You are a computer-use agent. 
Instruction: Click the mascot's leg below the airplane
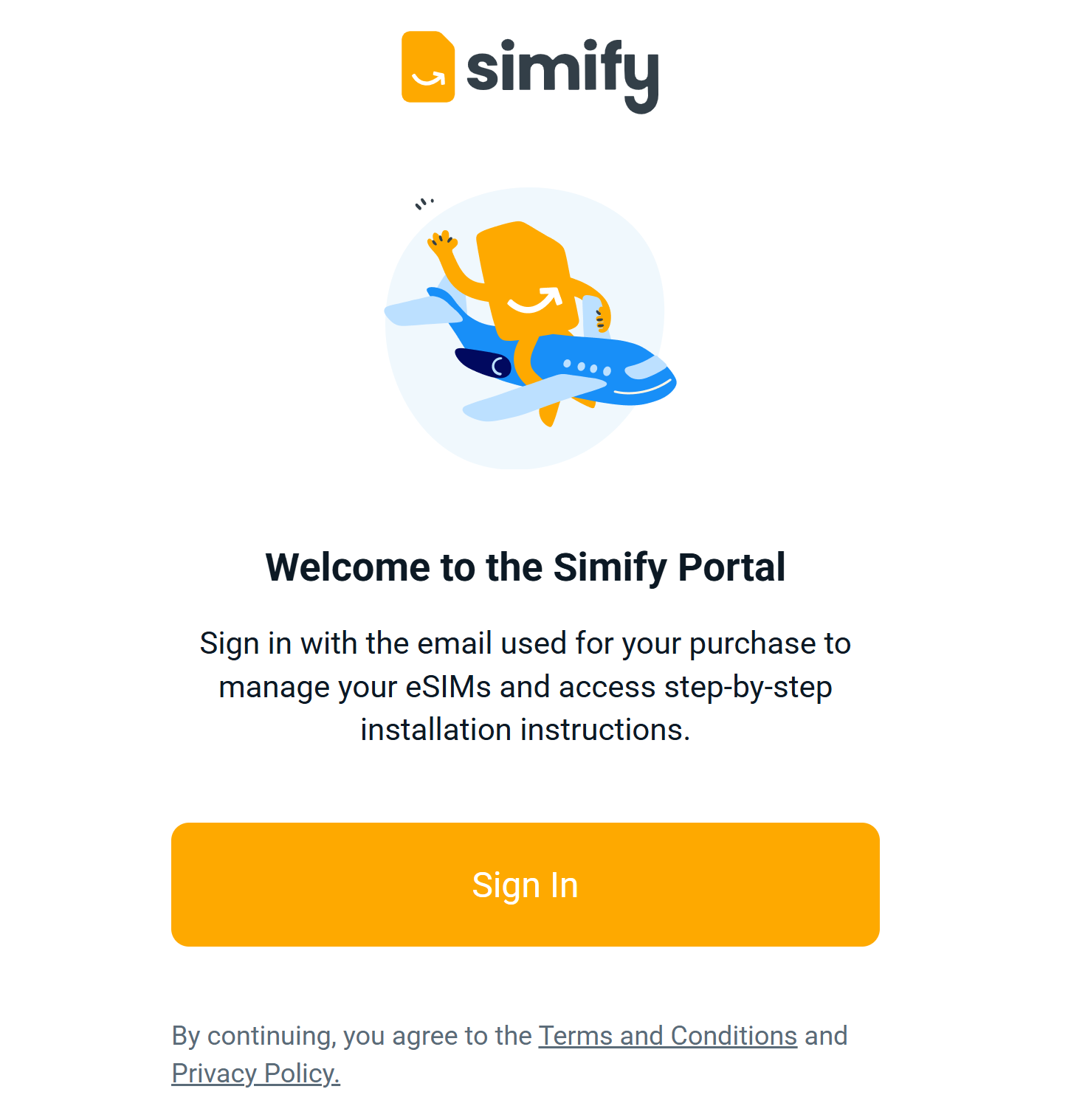(548, 414)
